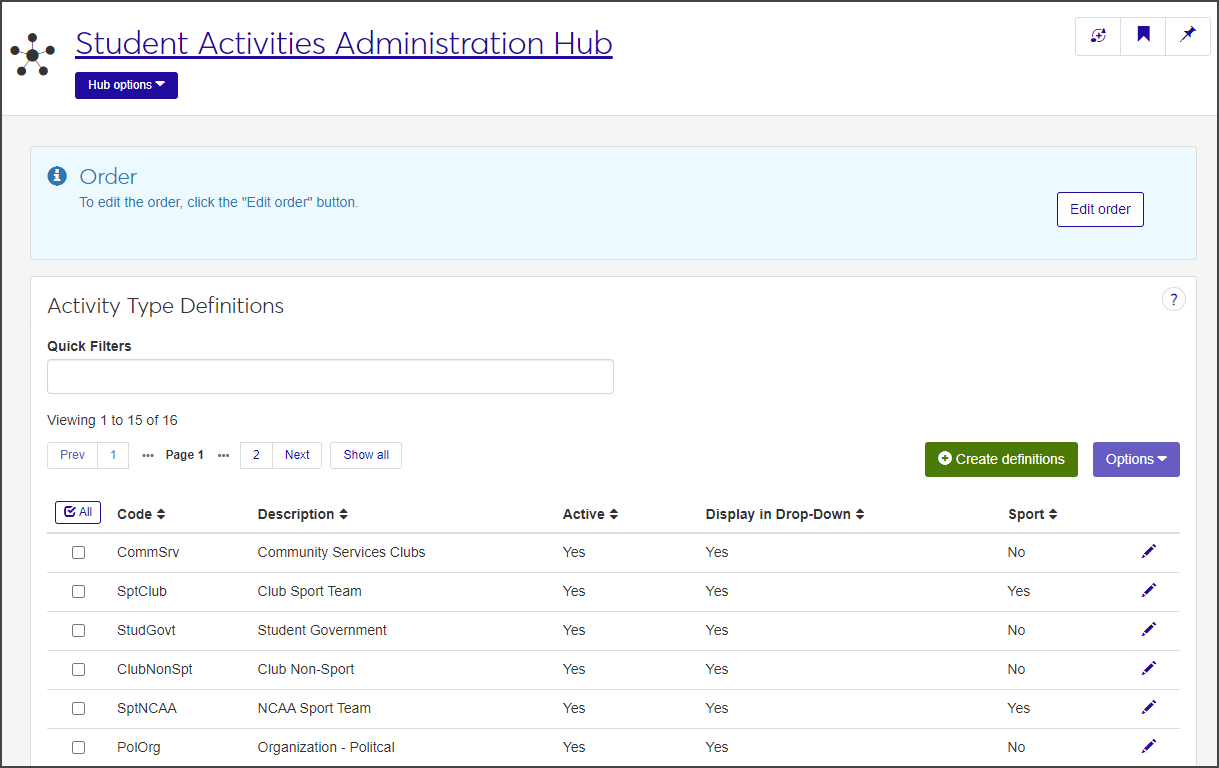Check the CommSrv row checkbox
The width and height of the screenshot is (1219, 768).
pyautogui.click(x=79, y=553)
